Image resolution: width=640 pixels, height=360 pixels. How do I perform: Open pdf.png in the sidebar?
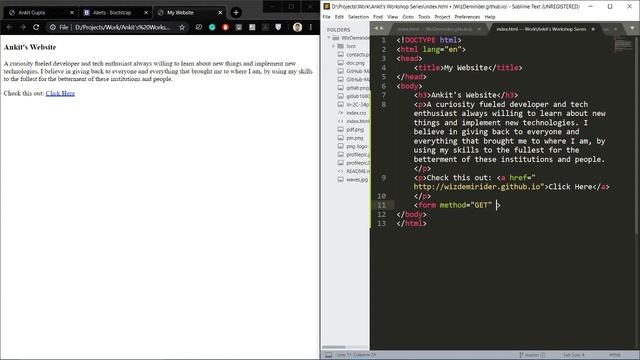point(355,129)
